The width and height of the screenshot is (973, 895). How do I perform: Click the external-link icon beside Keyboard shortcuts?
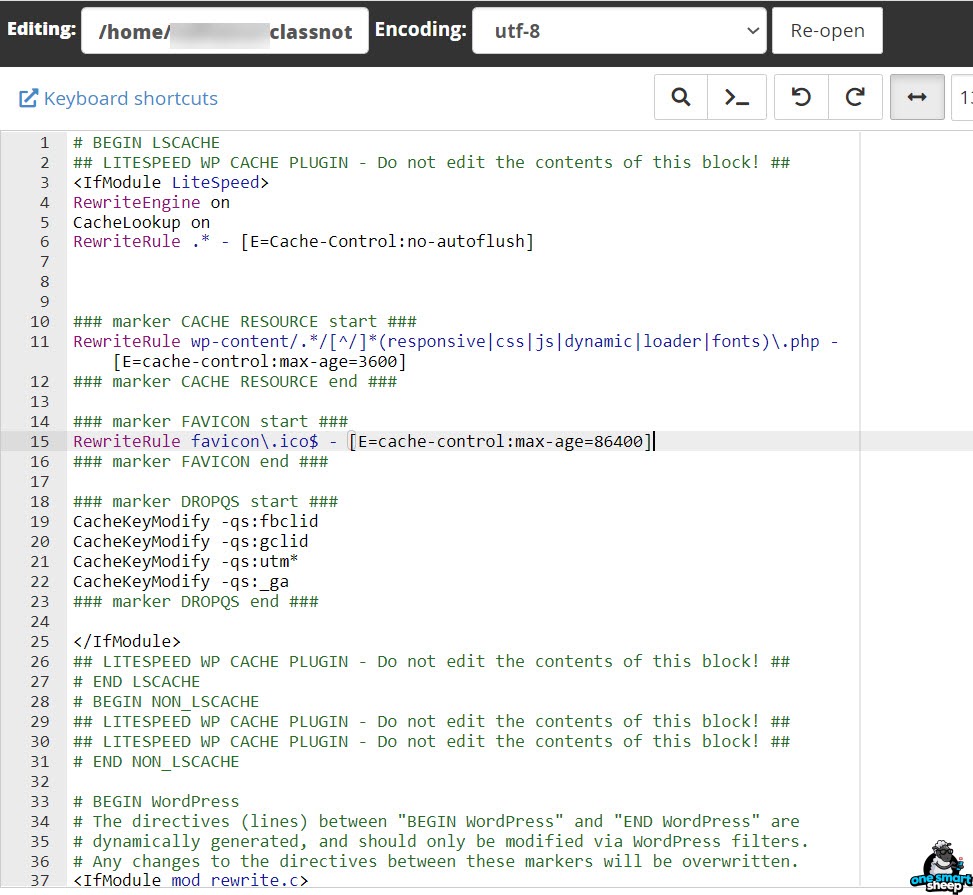[28, 98]
